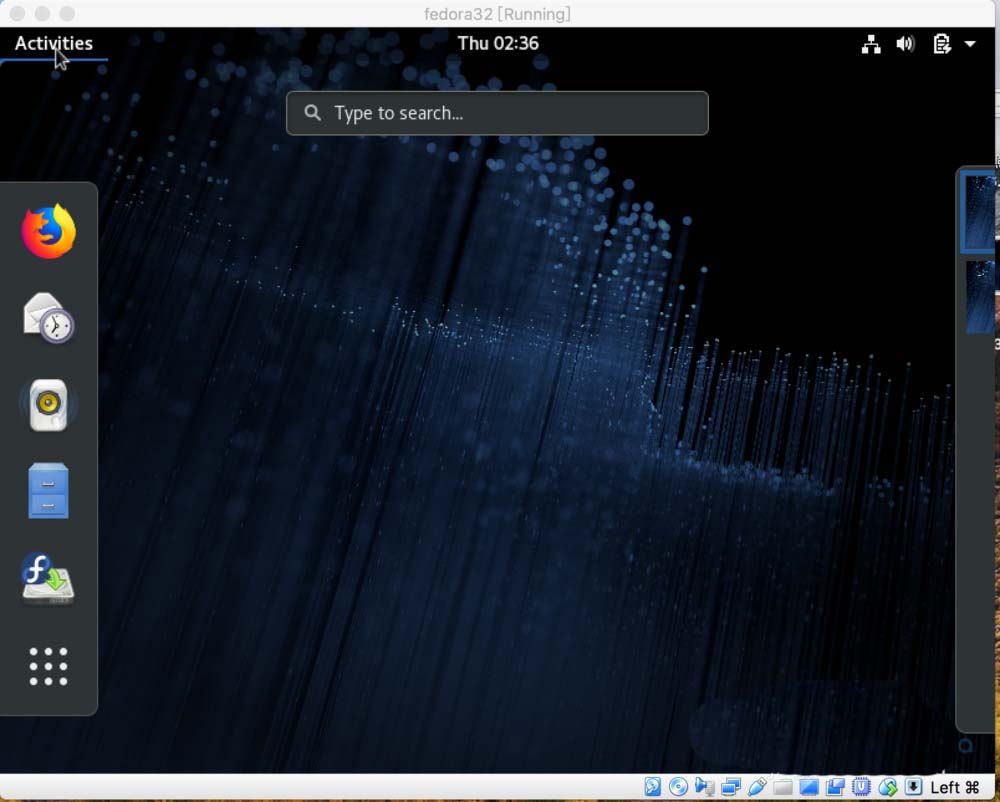
Task: Select the first workspace thumbnail
Action: tap(980, 212)
